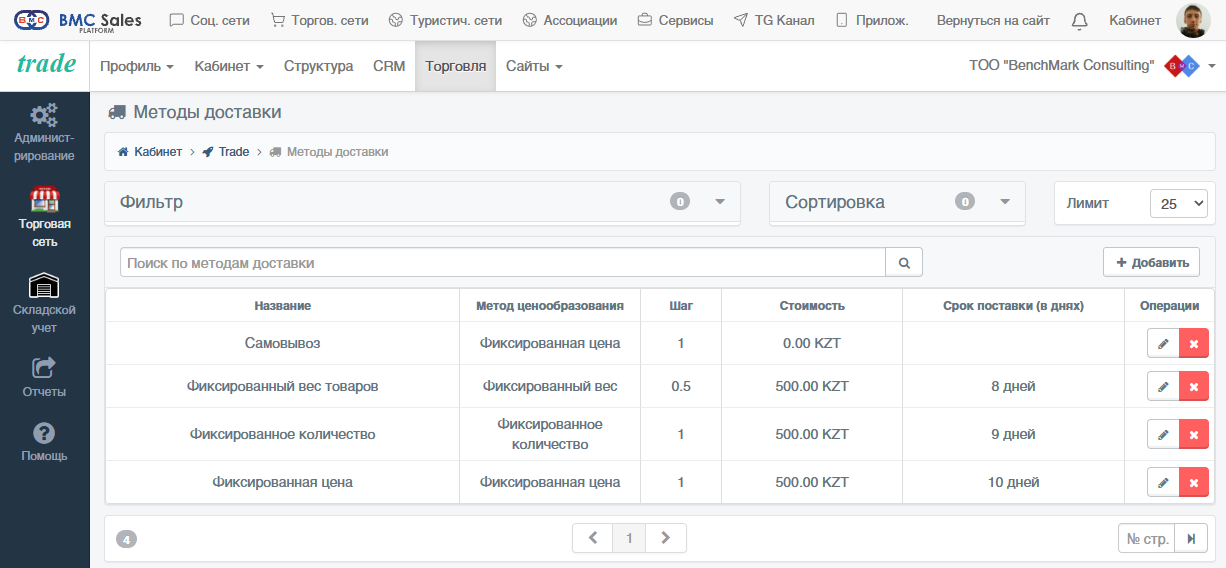This screenshot has height=568, width=1226.
Task: Edit Фиксированный вес товаров row
Action: [x=1163, y=386]
